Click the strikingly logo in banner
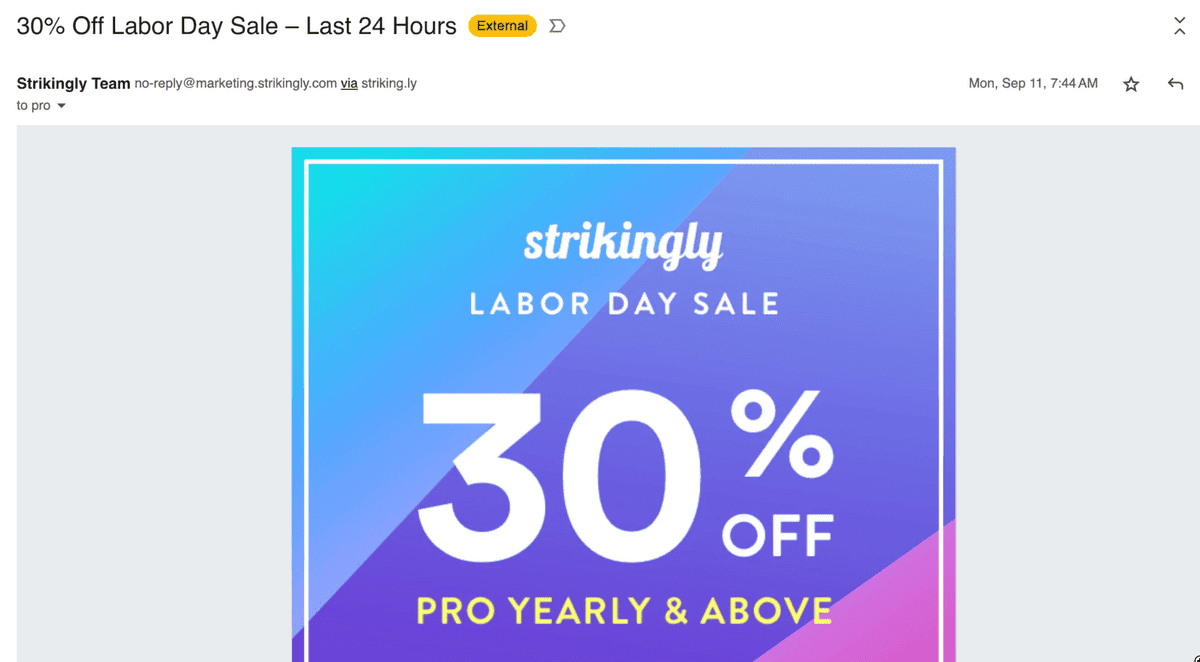Image resolution: width=1200 pixels, height=662 pixels. point(623,245)
